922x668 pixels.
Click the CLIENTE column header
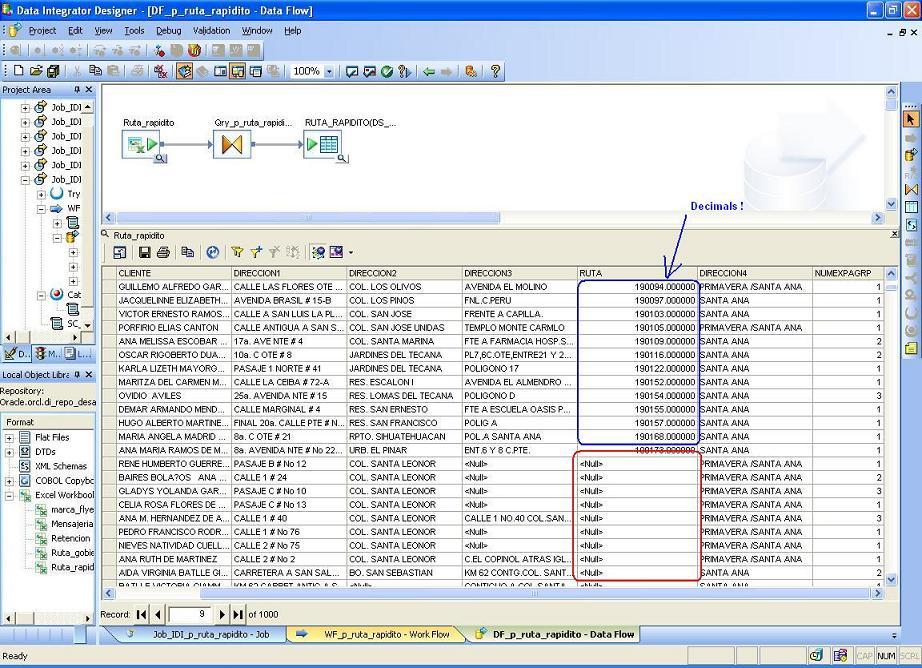[x=173, y=273]
